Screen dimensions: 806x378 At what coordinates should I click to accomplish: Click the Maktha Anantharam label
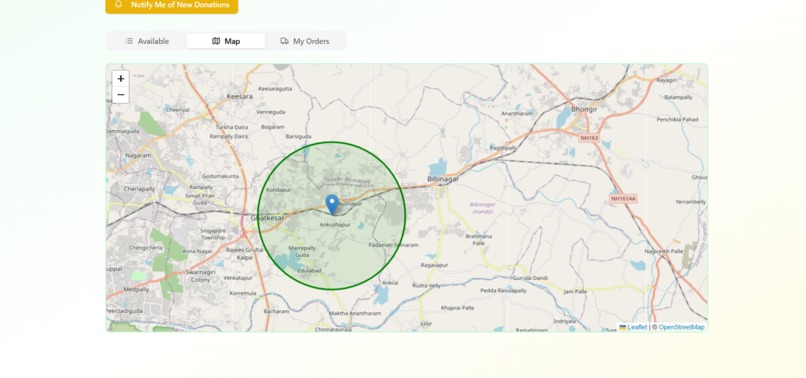(355, 314)
